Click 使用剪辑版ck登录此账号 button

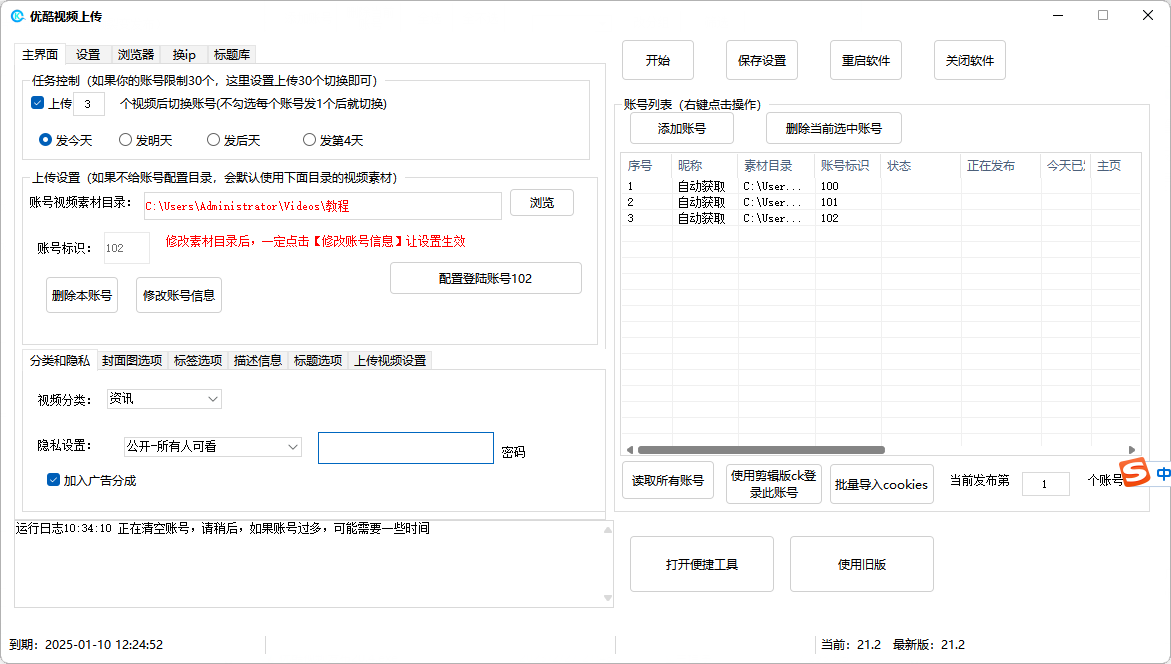click(x=774, y=484)
